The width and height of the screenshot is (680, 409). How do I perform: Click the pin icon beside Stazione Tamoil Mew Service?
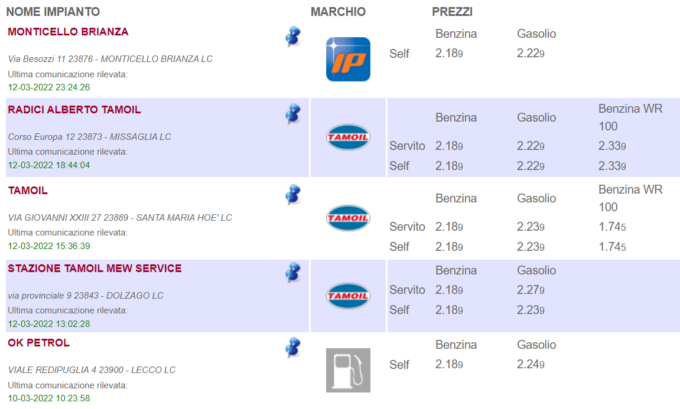coord(292,272)
